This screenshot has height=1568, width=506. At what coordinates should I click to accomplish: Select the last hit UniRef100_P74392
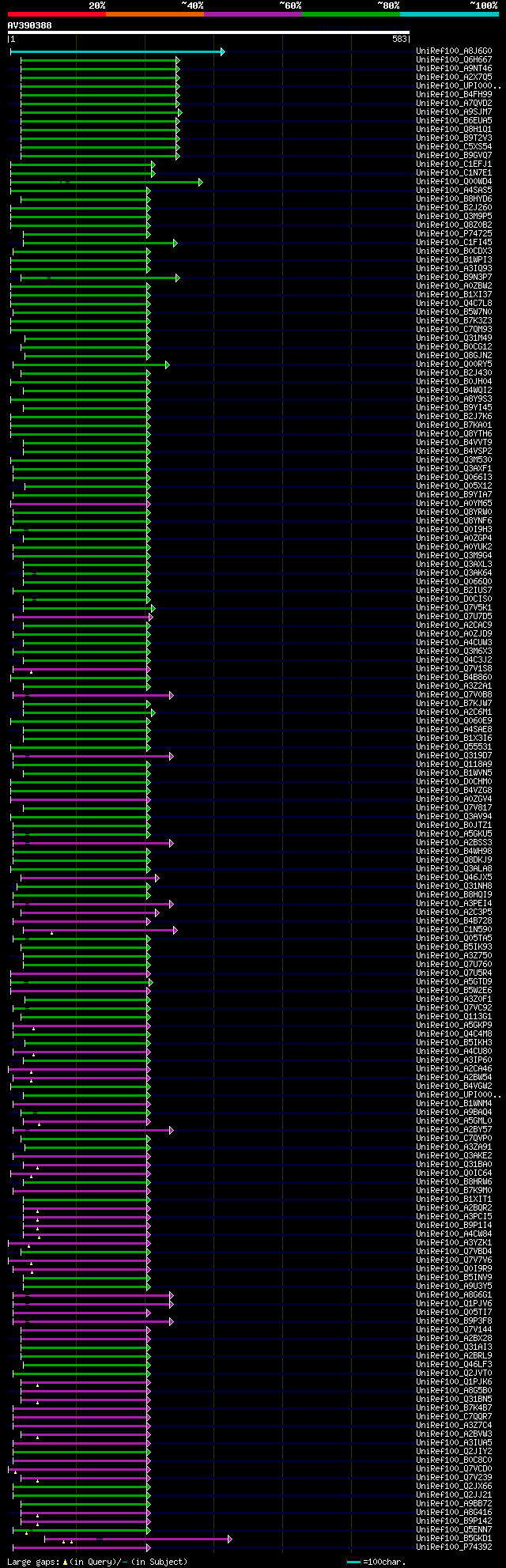coord(453,1547)
